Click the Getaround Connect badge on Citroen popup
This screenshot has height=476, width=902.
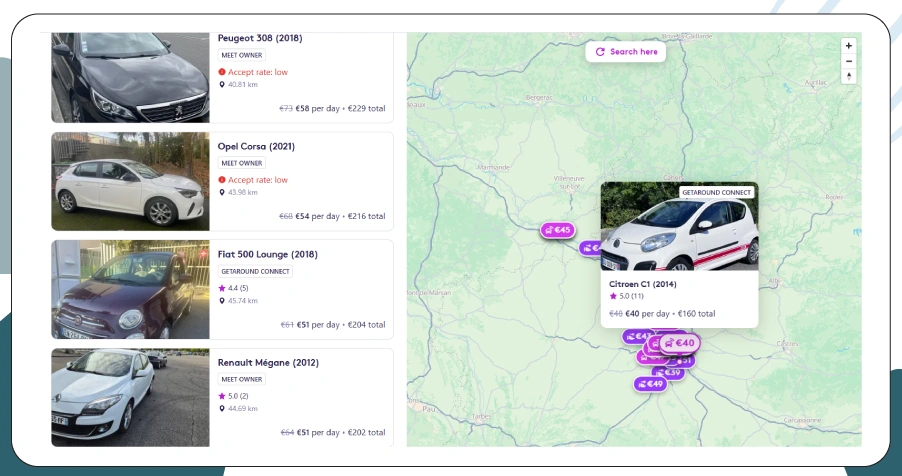click(x=716, y=192)
